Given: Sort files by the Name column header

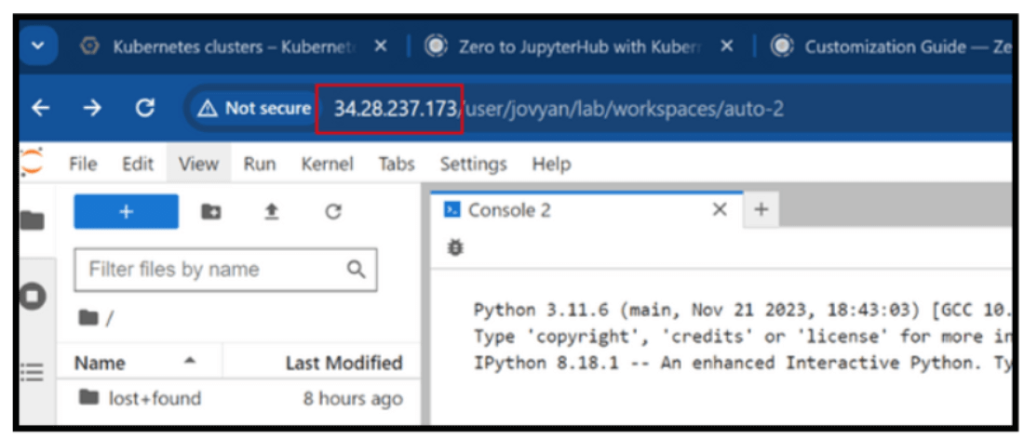Looking at the screenshot, I should [140, 362].
